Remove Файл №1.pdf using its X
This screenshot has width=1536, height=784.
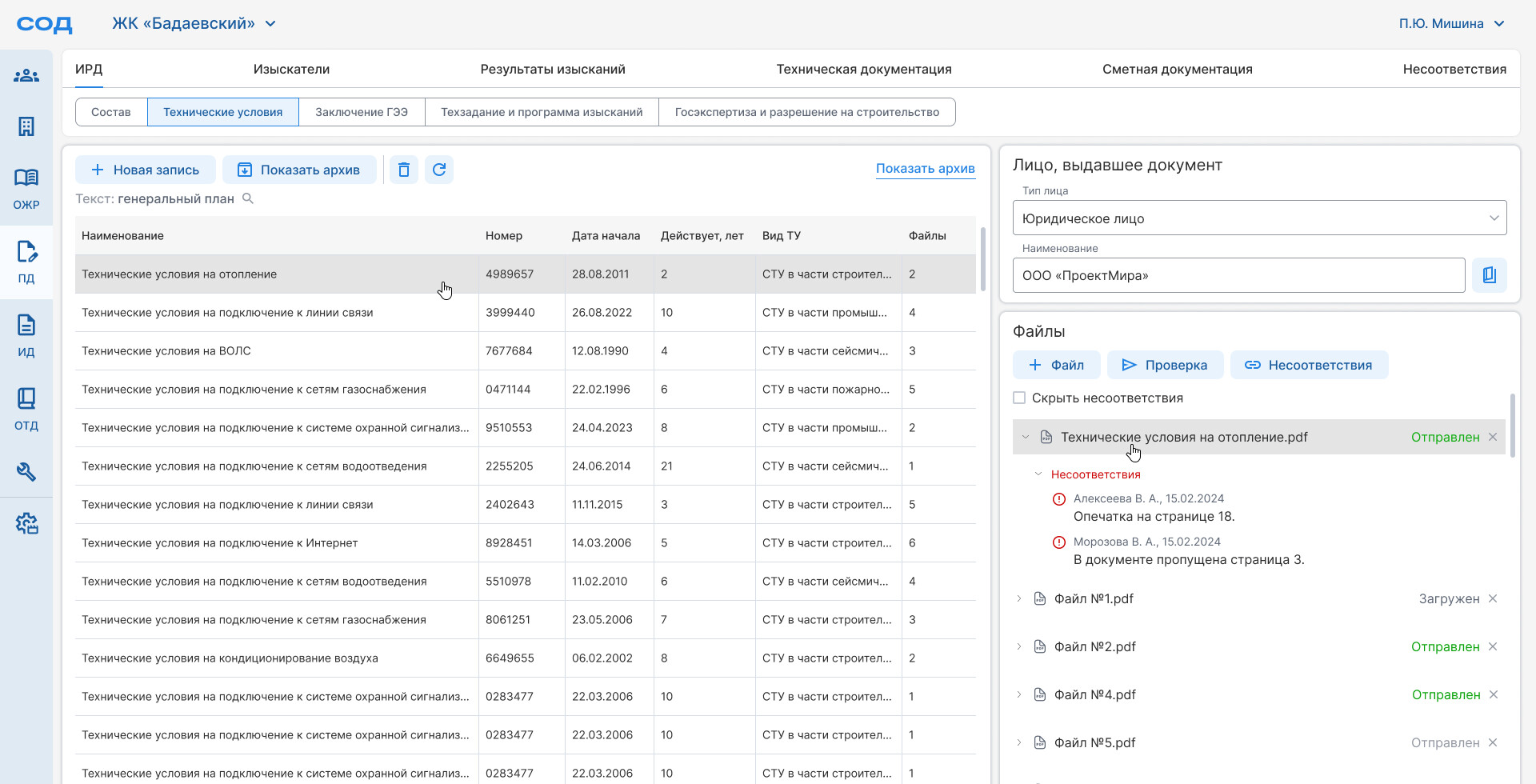click(1493, 598)
